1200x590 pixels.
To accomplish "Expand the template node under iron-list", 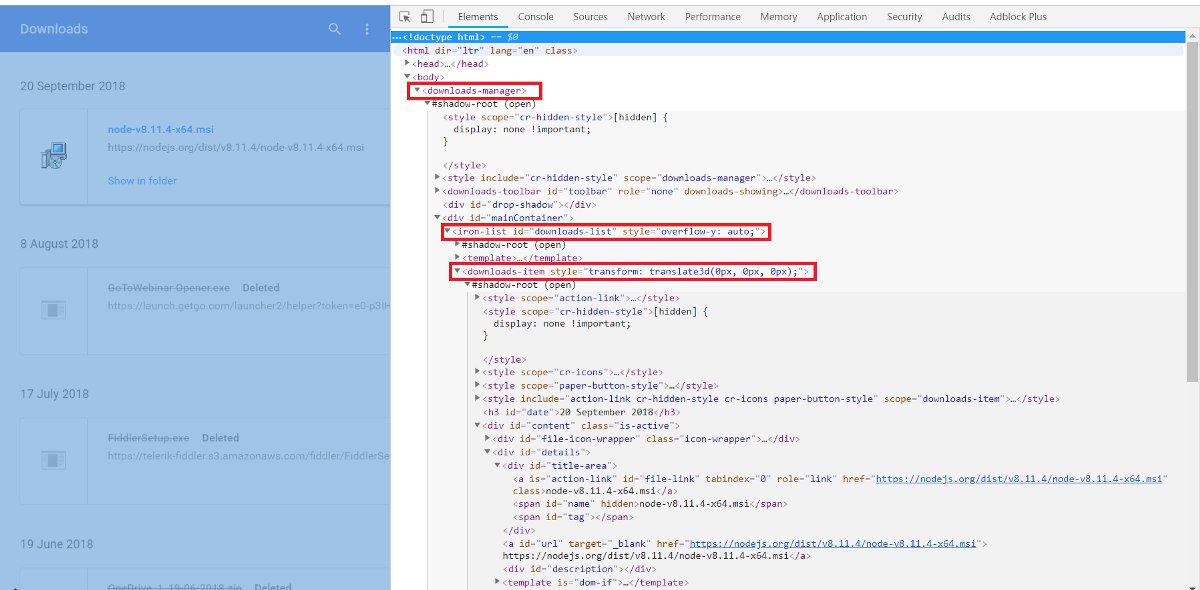I will 458,257.
